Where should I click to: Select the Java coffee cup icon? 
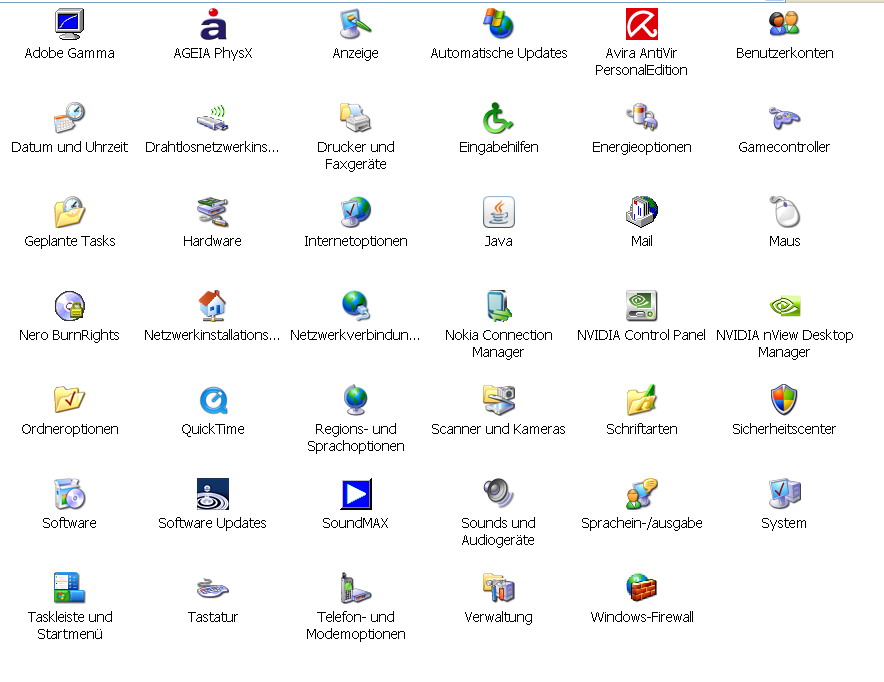498,212
